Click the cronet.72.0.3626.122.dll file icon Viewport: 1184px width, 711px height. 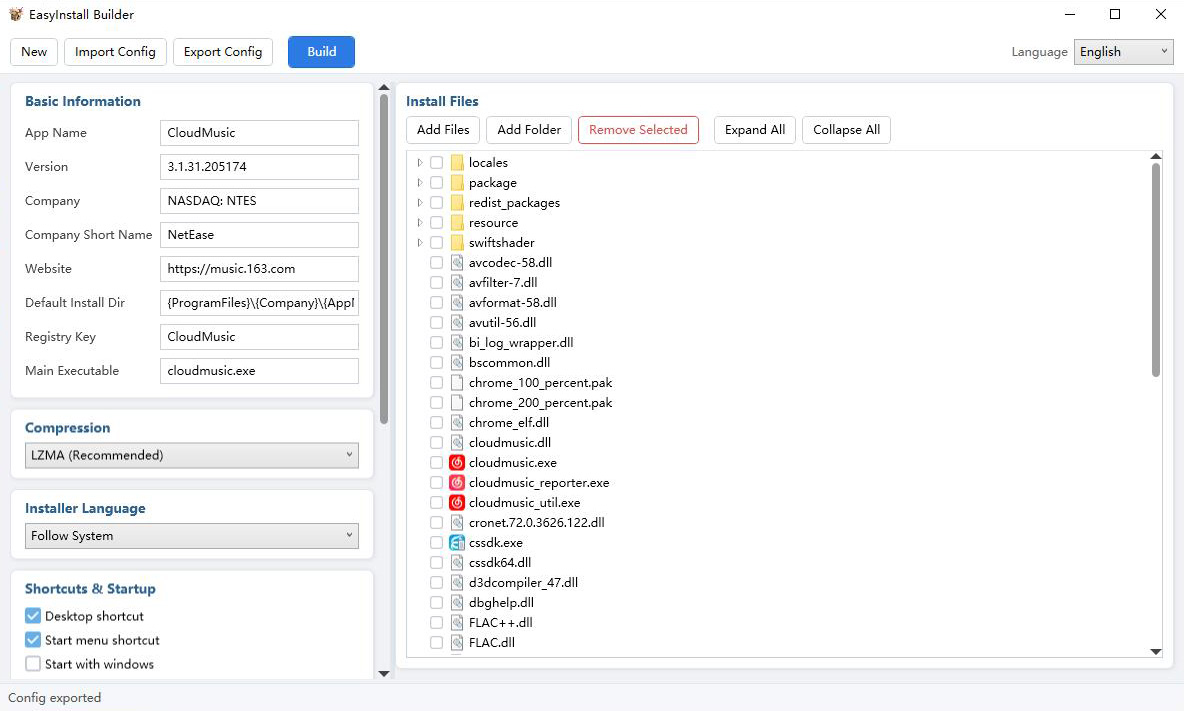[457, 522]
